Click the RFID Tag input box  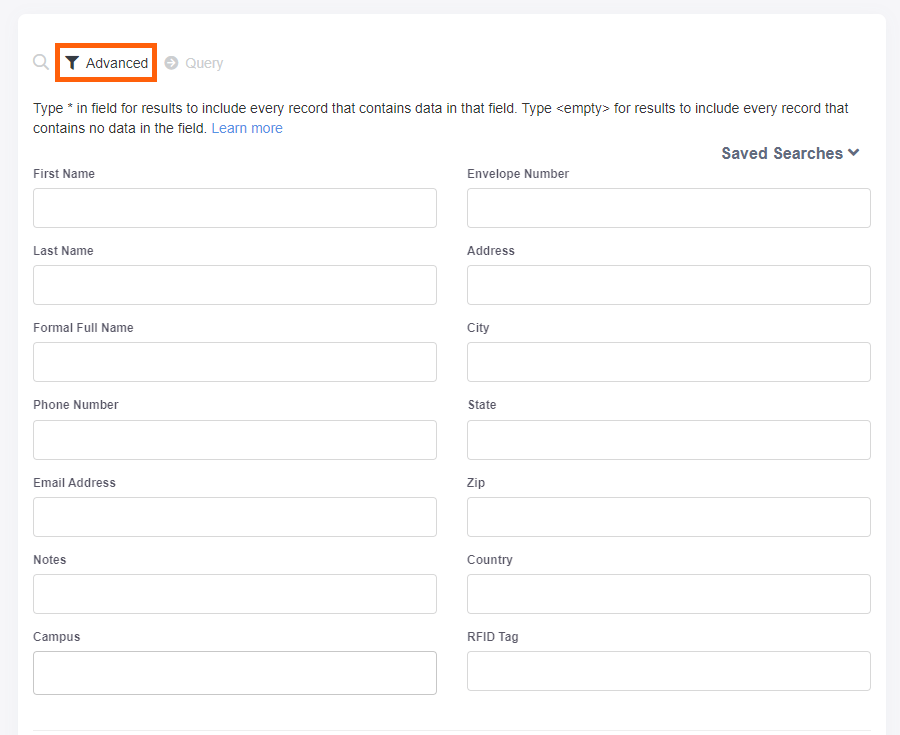point(668,671)
